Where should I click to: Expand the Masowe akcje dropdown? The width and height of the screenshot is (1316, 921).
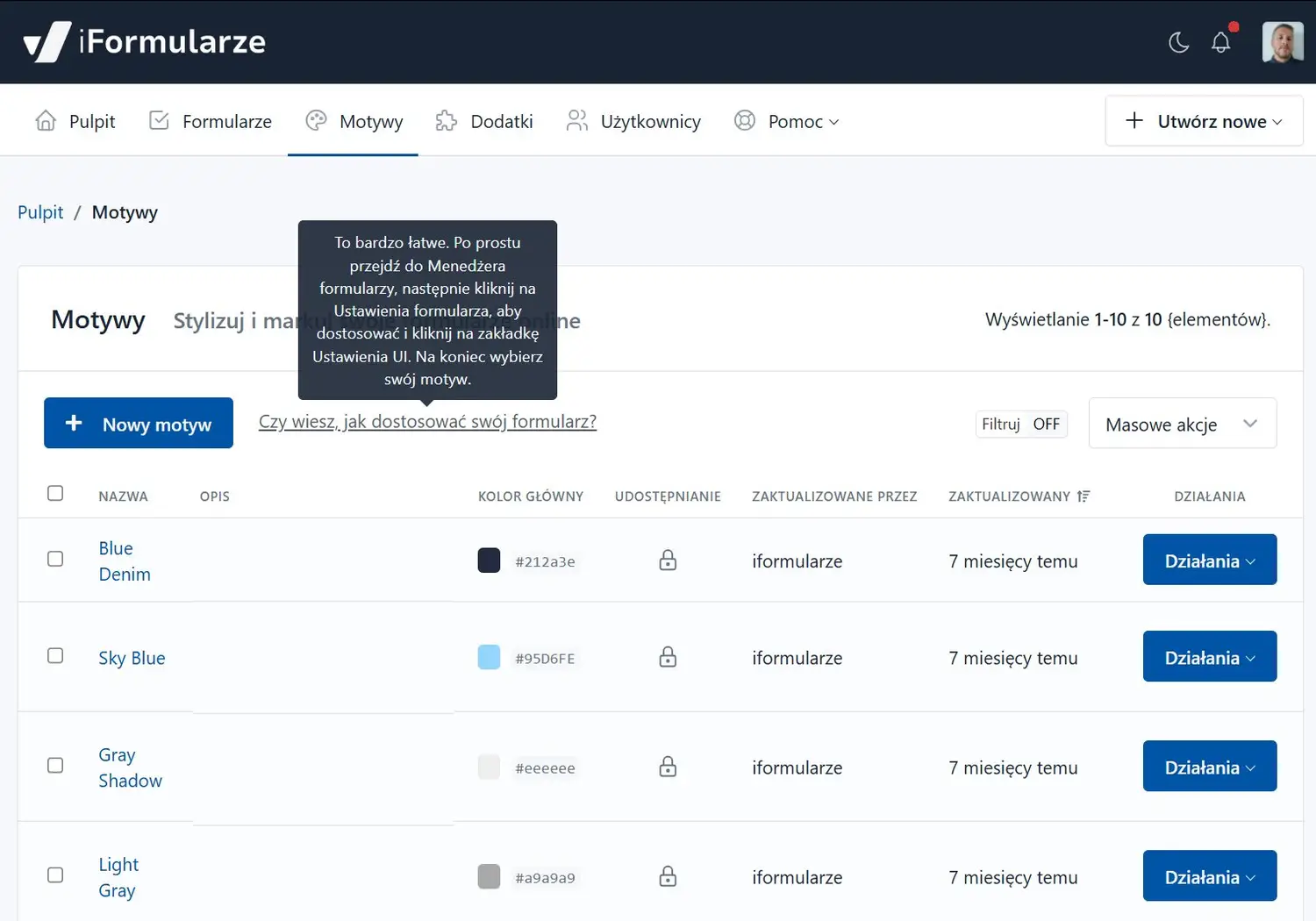[1182, 425]
